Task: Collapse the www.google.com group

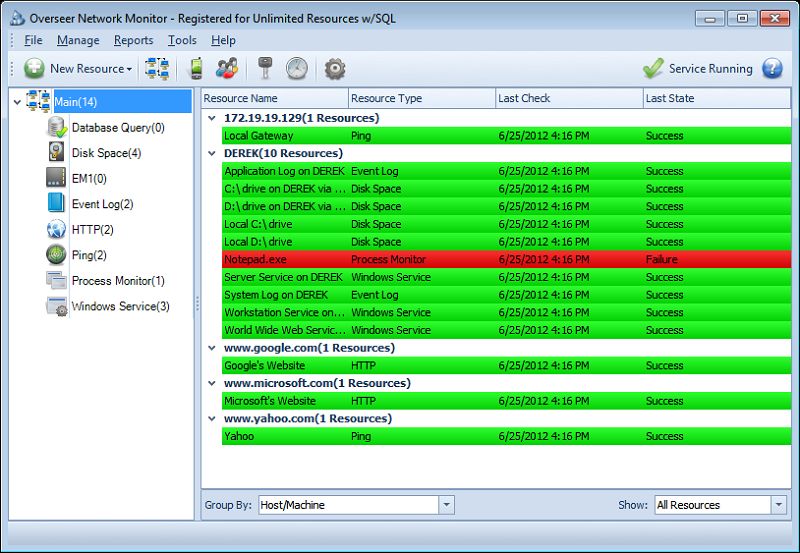Action: pos(212,348)
